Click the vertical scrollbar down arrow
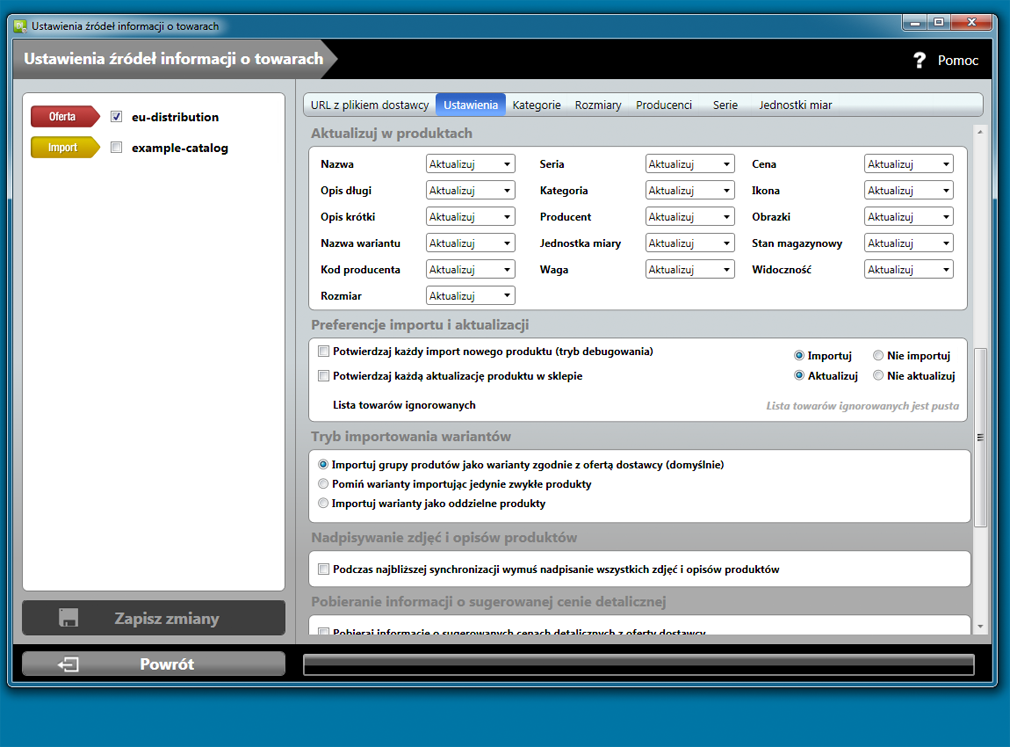The height and width of the screenshot is (747, 1010). click(980, 626)
